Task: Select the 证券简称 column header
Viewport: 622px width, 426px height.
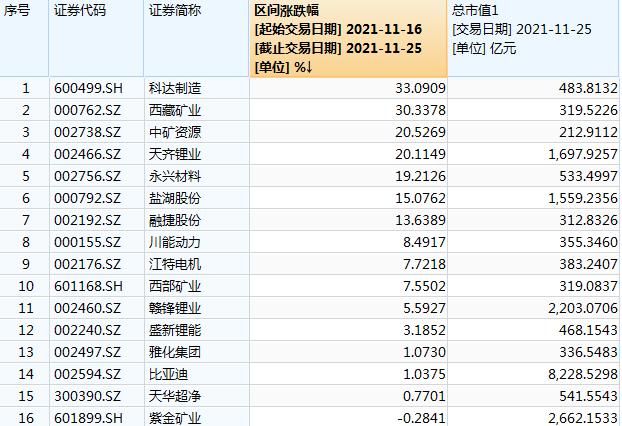Action: (197, 38)
